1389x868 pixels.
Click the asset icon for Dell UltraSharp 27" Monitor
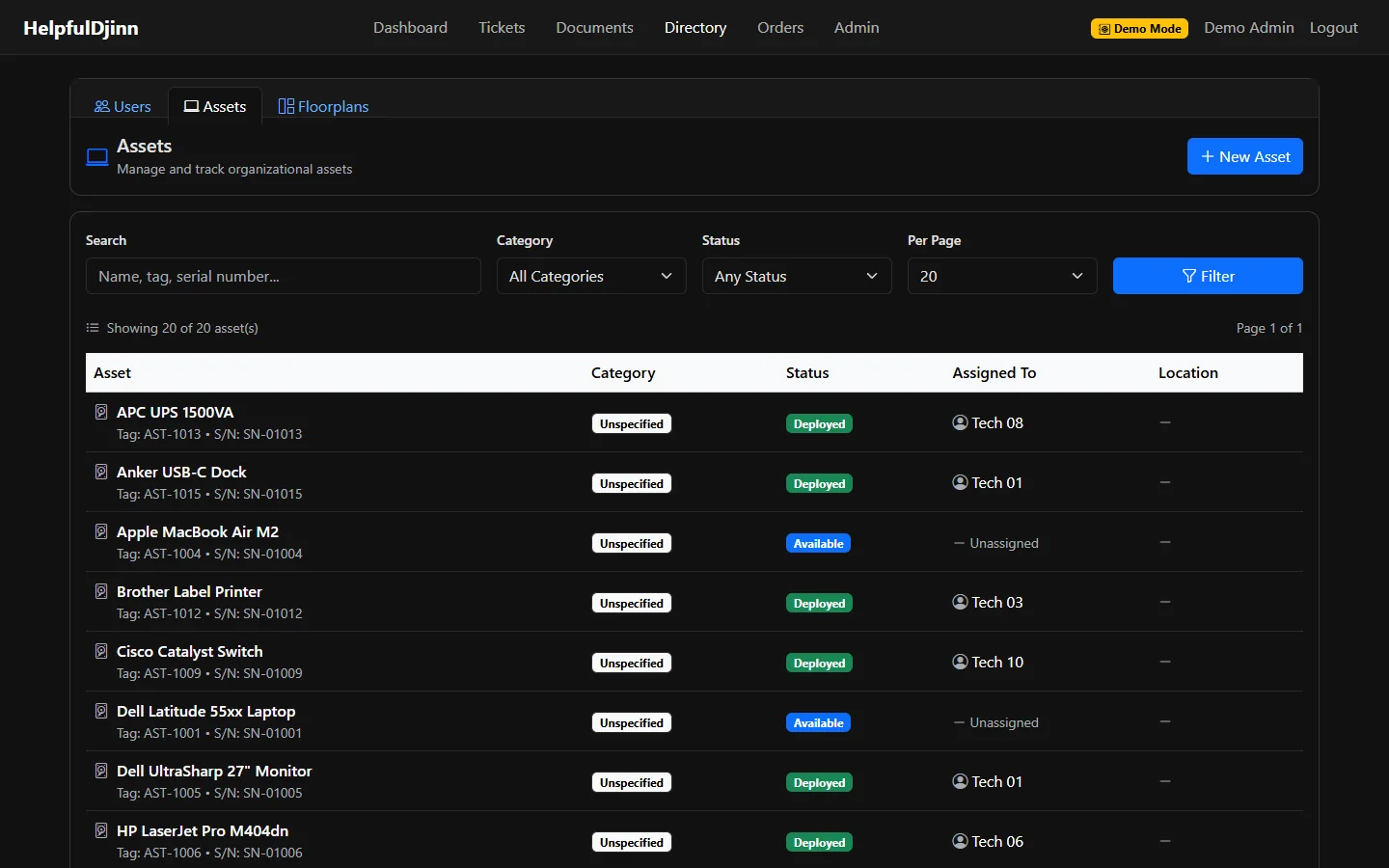(x=101, y=771)
